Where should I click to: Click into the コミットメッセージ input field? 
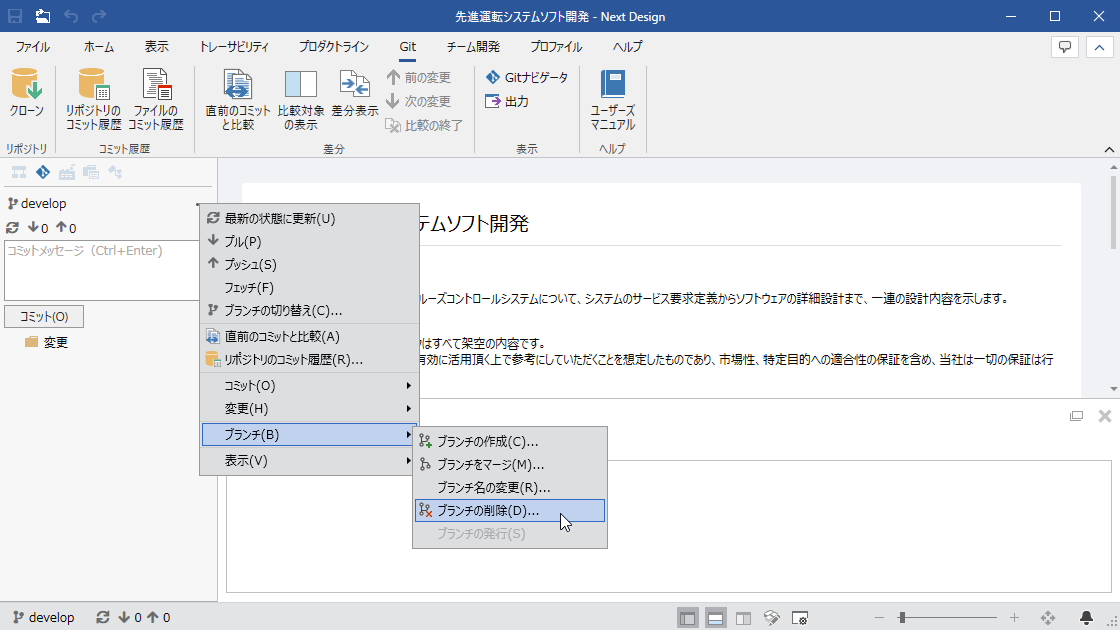(x=102, y=270)
